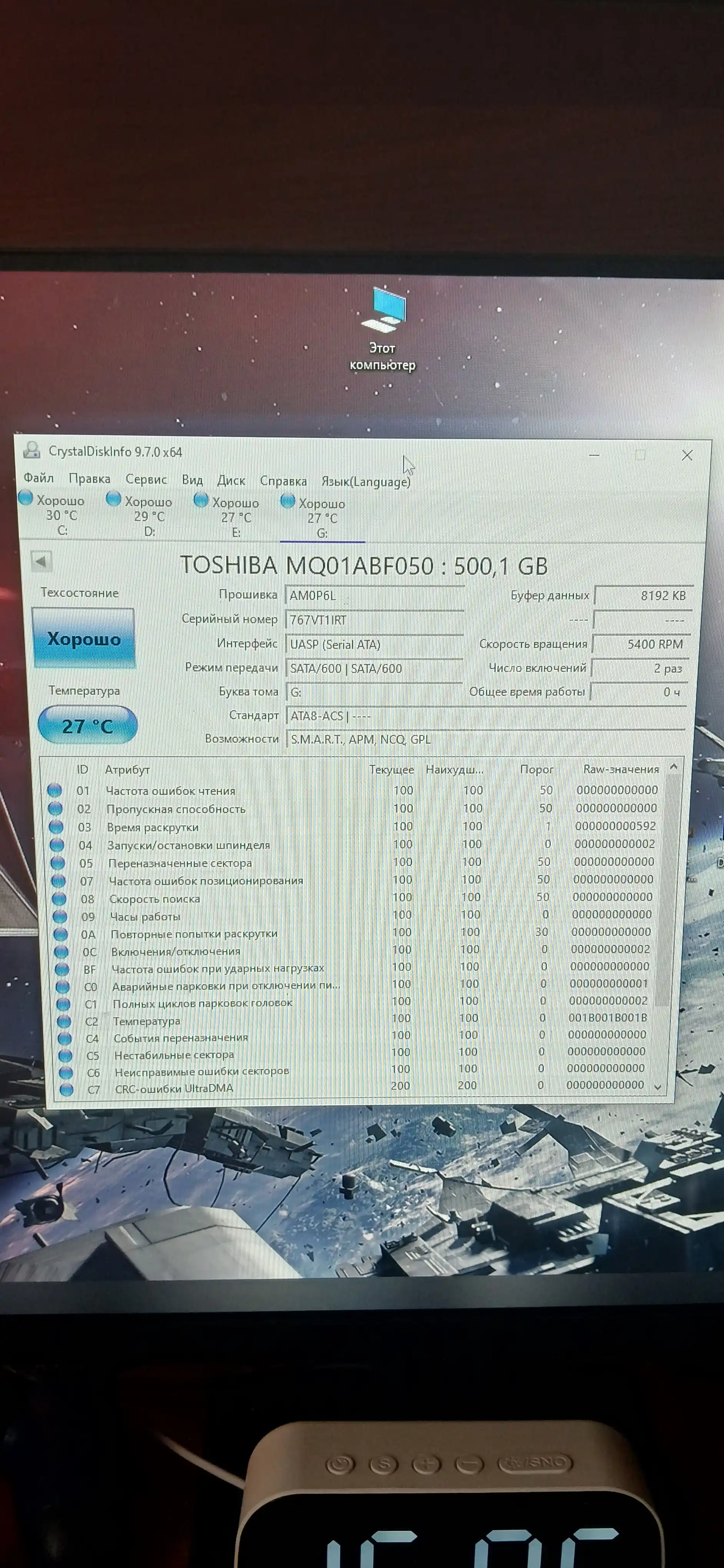This screenshot has width=724, height=1568.
Task: Switch to disk C: tab
Action: tap(53, 514)
